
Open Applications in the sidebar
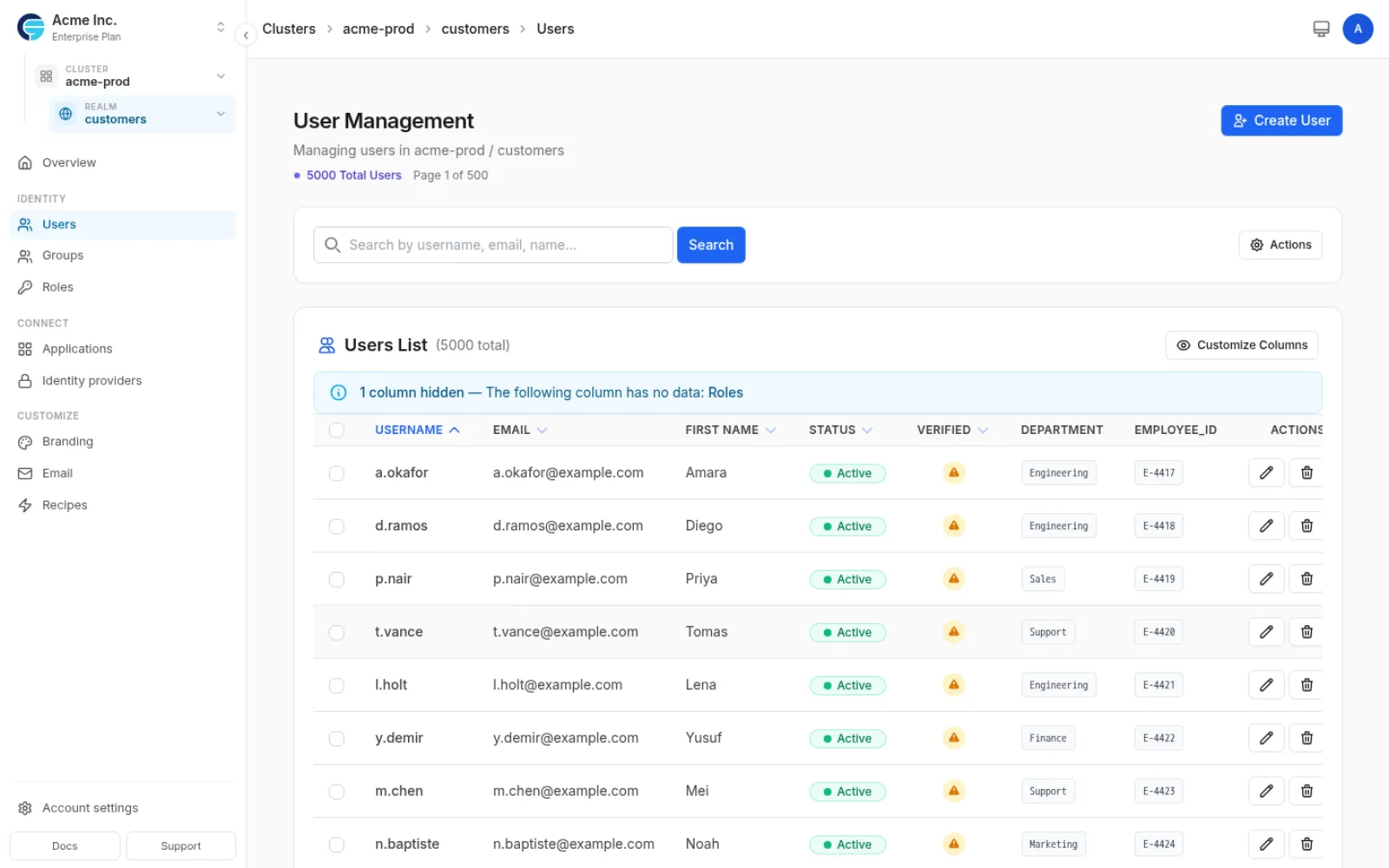click(x=122, y=349)
